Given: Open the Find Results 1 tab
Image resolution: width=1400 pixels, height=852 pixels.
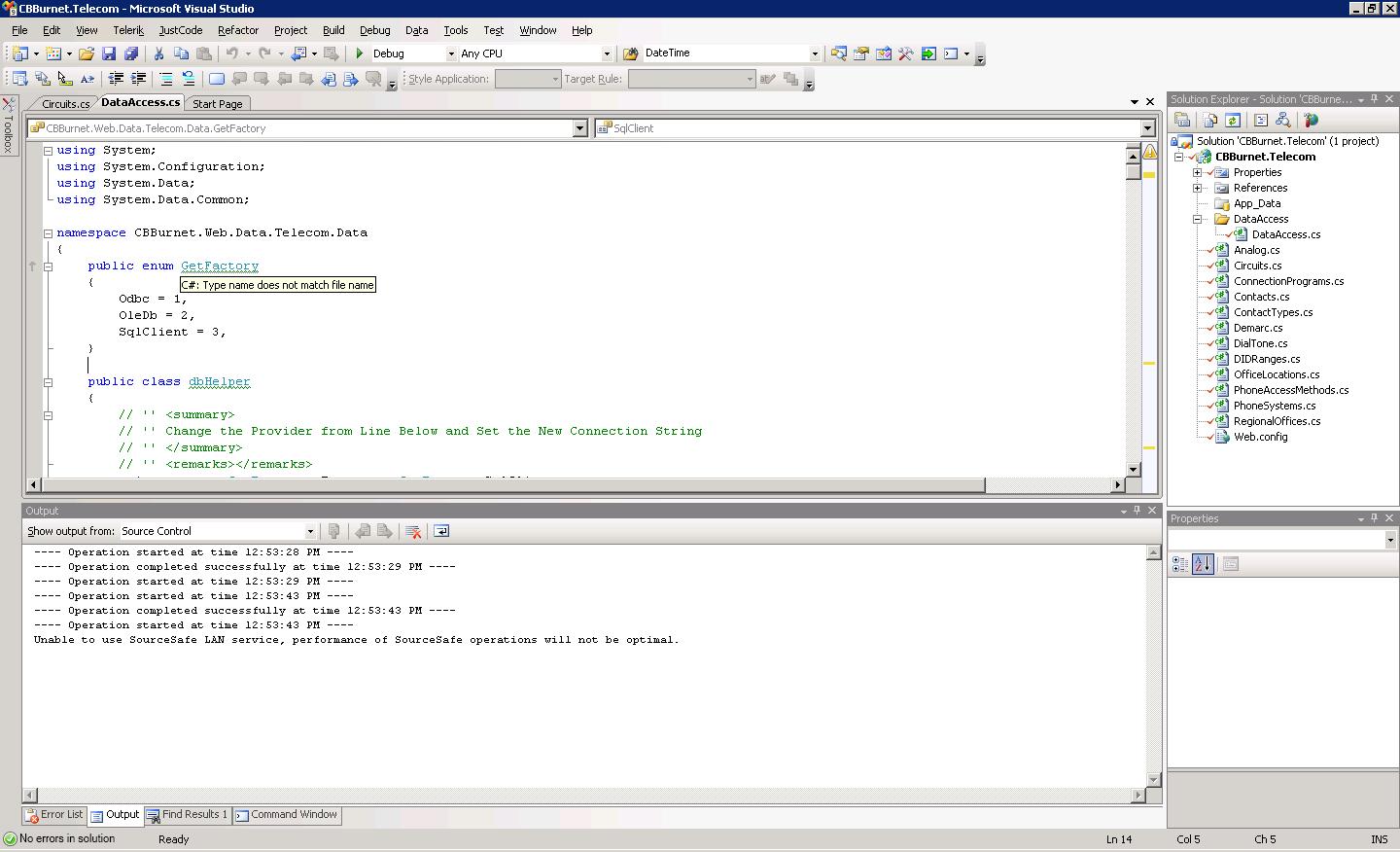Looking at the screenshot, I should click(x=188, y=815).
